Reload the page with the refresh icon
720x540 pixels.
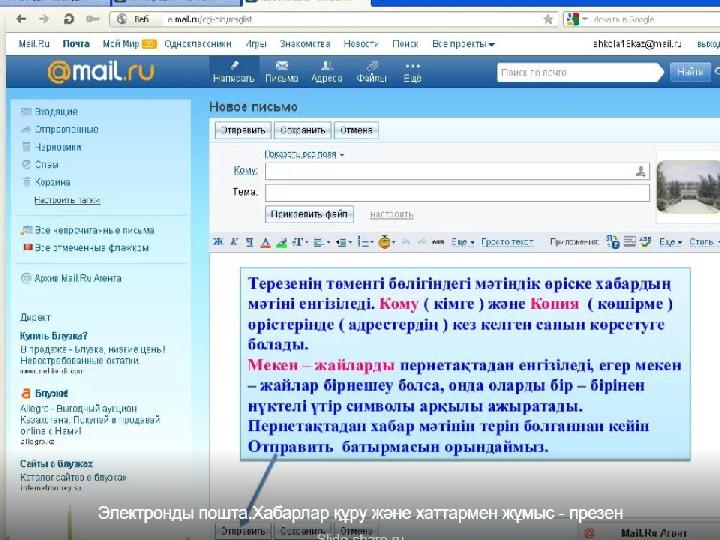point(68,19)
